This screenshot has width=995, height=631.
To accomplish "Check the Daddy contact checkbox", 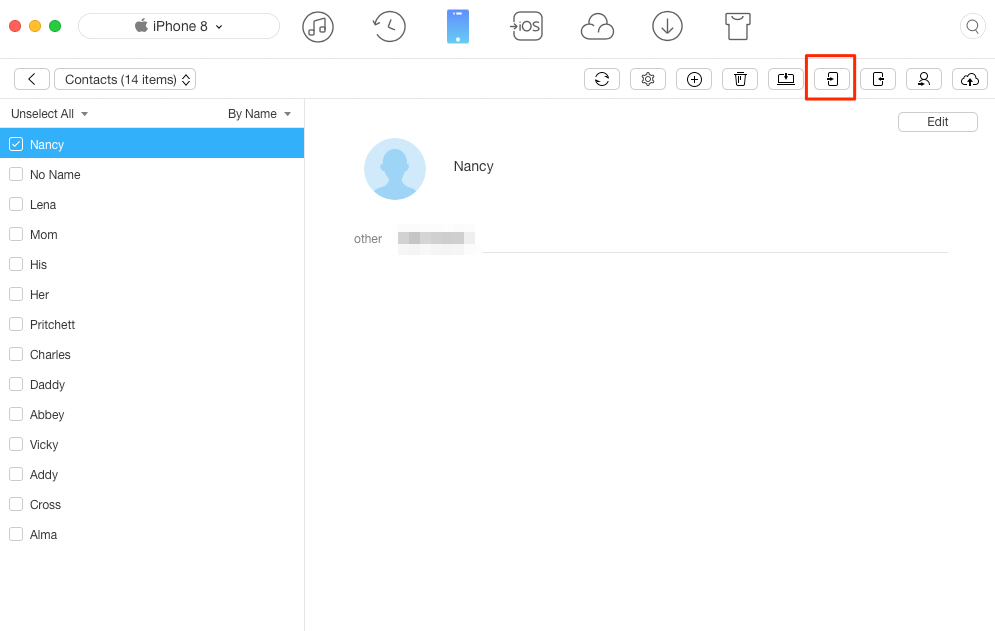I will [x=16, y=384].
